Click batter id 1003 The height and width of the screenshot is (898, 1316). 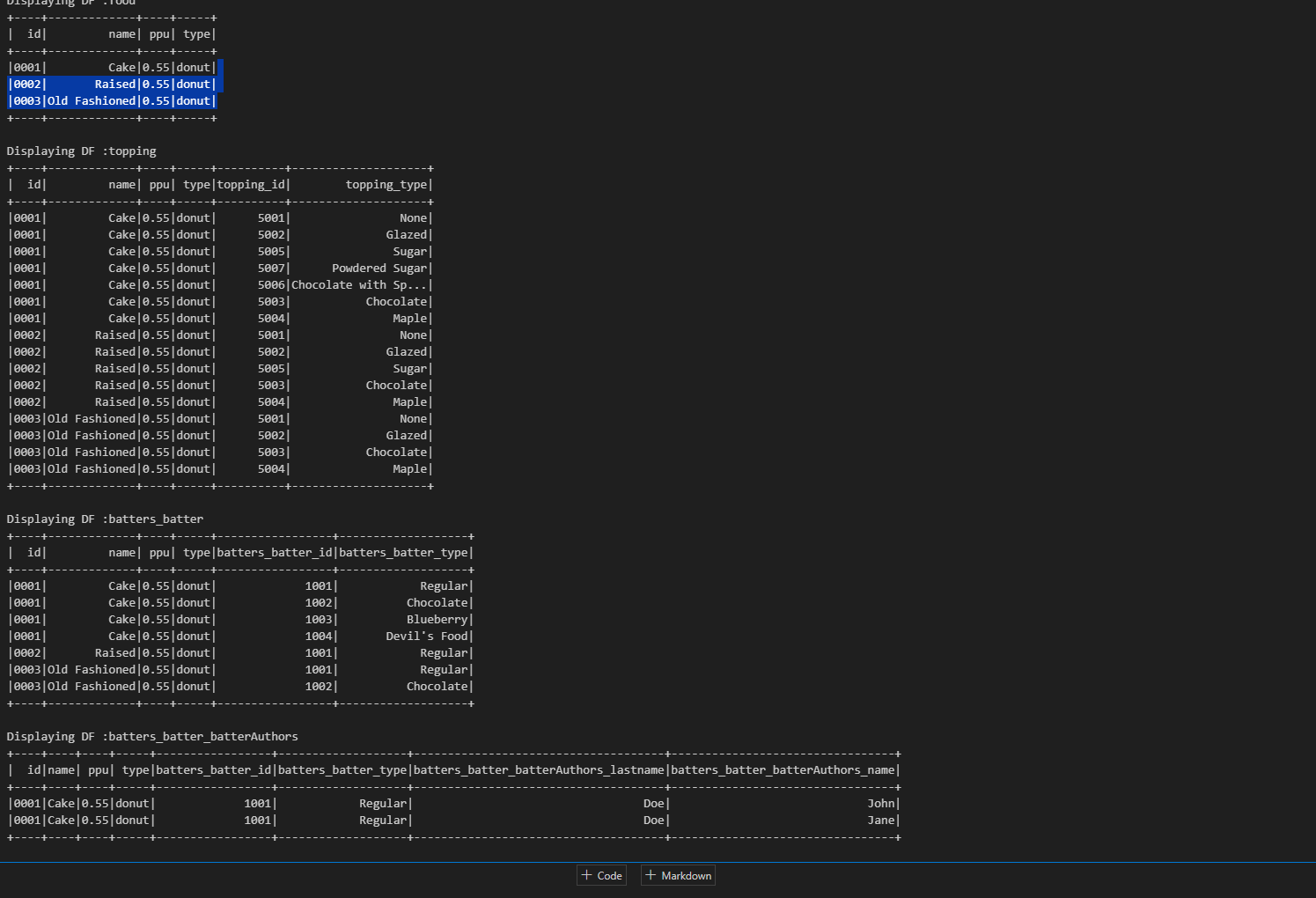(x=319, y=620)
